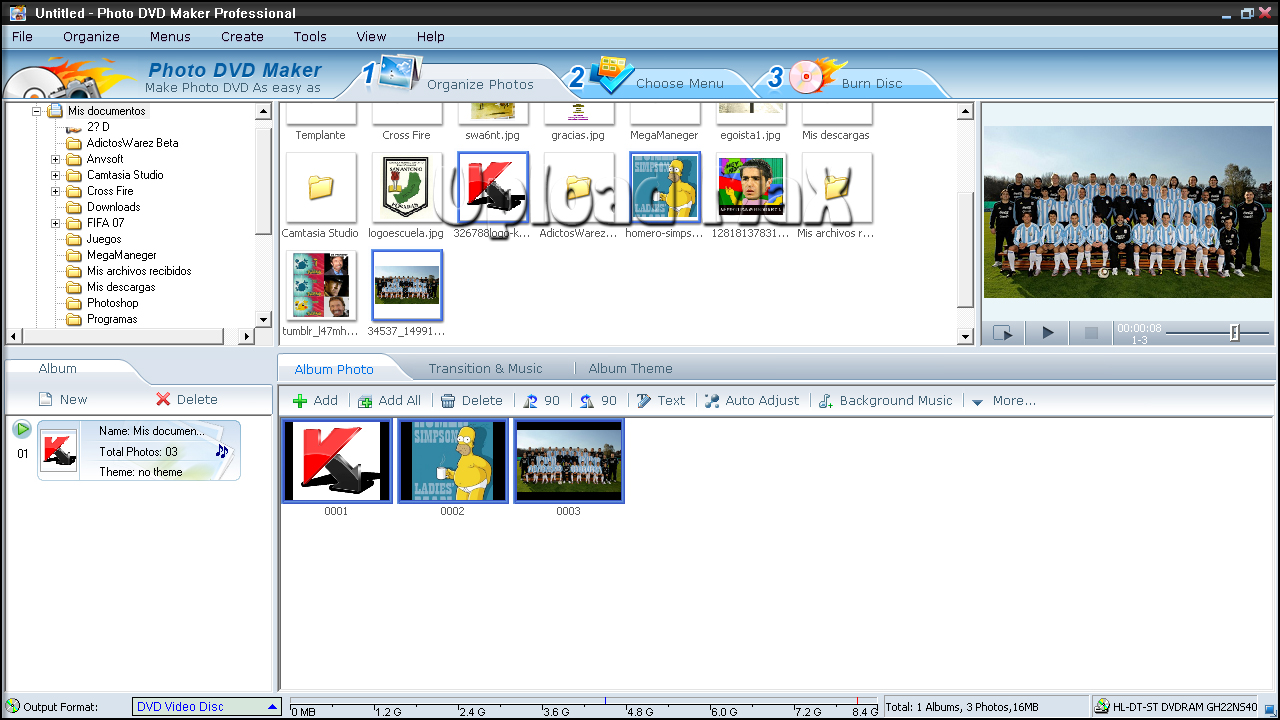Go to step 2 Choose Menu

[x=680, y=83]
